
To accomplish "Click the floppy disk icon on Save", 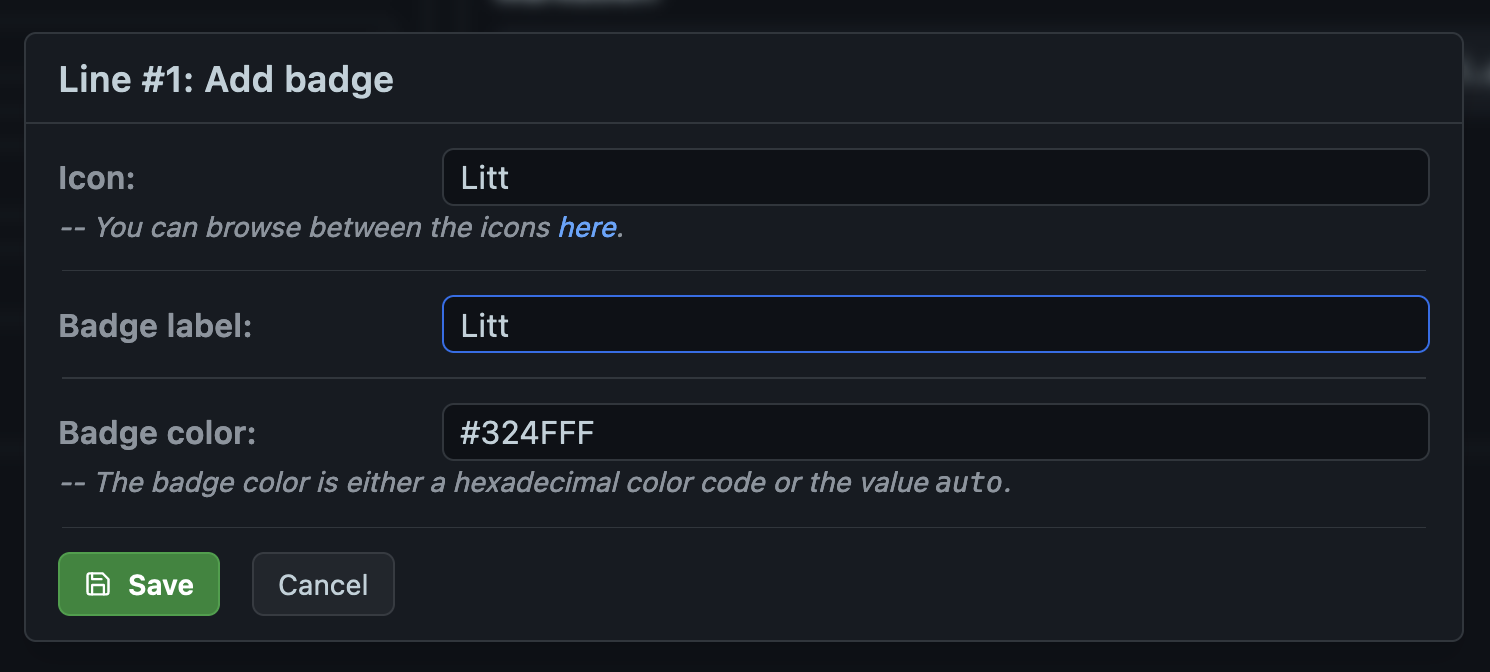I will point(98,584).
